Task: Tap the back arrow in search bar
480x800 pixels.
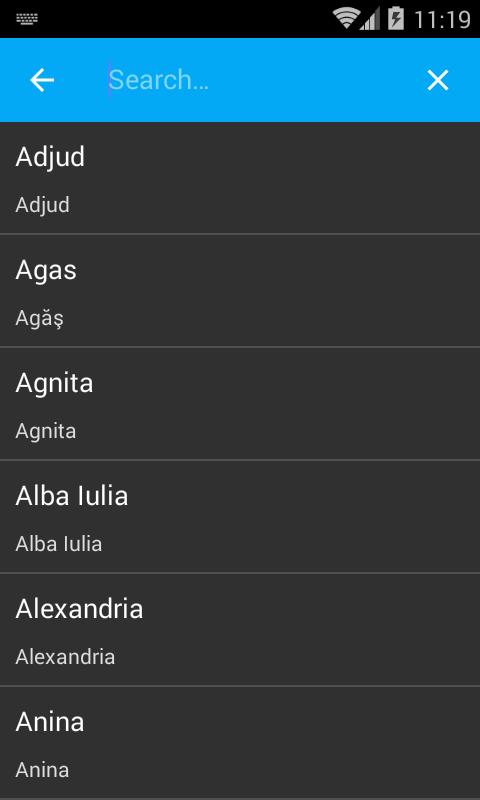Action: 42,80
